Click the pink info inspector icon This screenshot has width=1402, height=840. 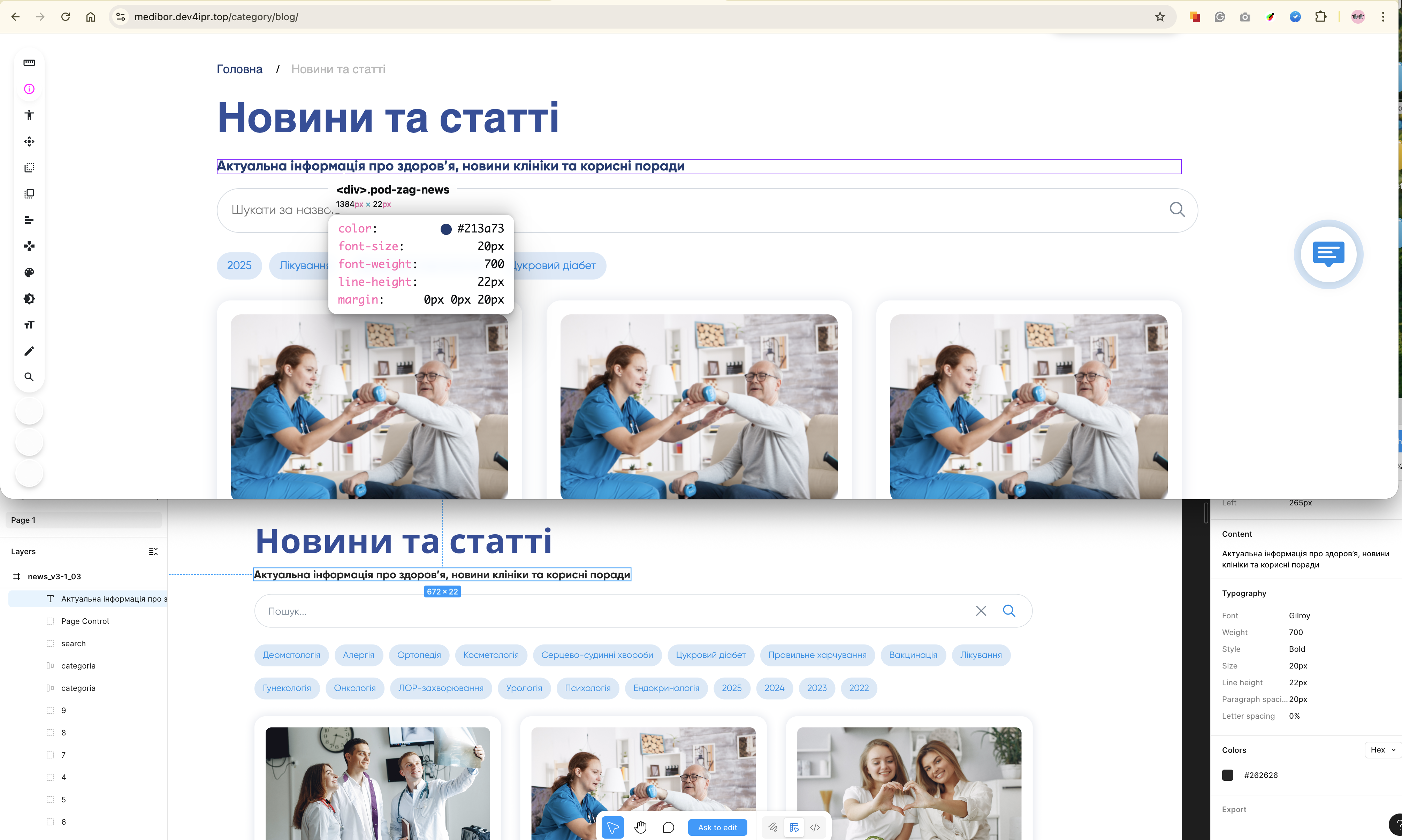coord(29,89)
